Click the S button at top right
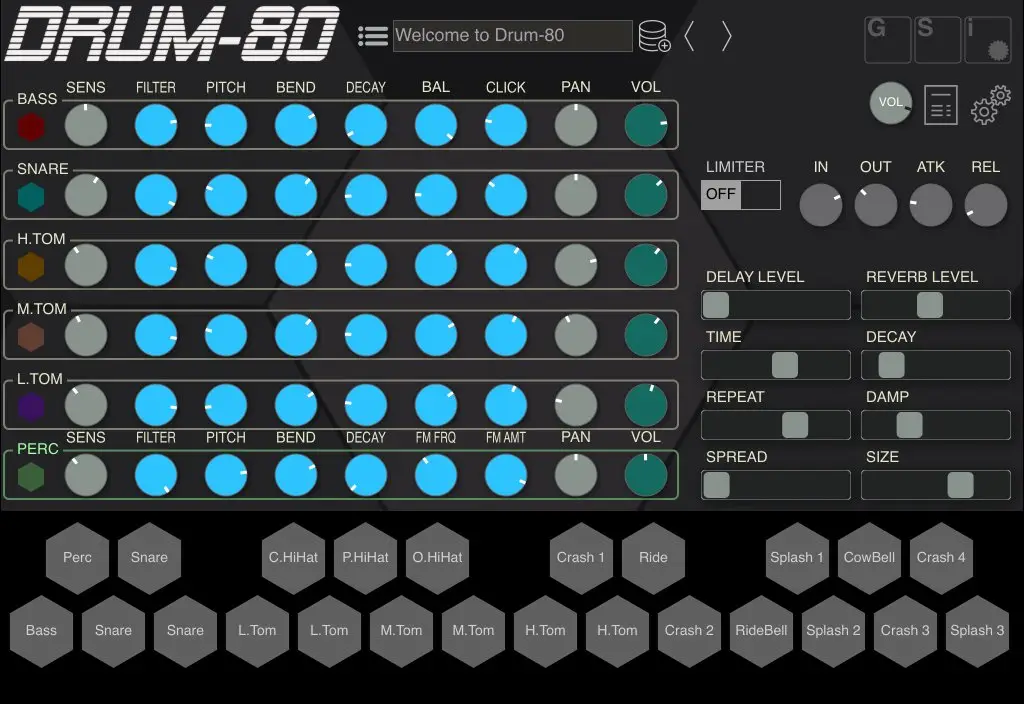Screen dimensions: 1024x704 [937, 40]
